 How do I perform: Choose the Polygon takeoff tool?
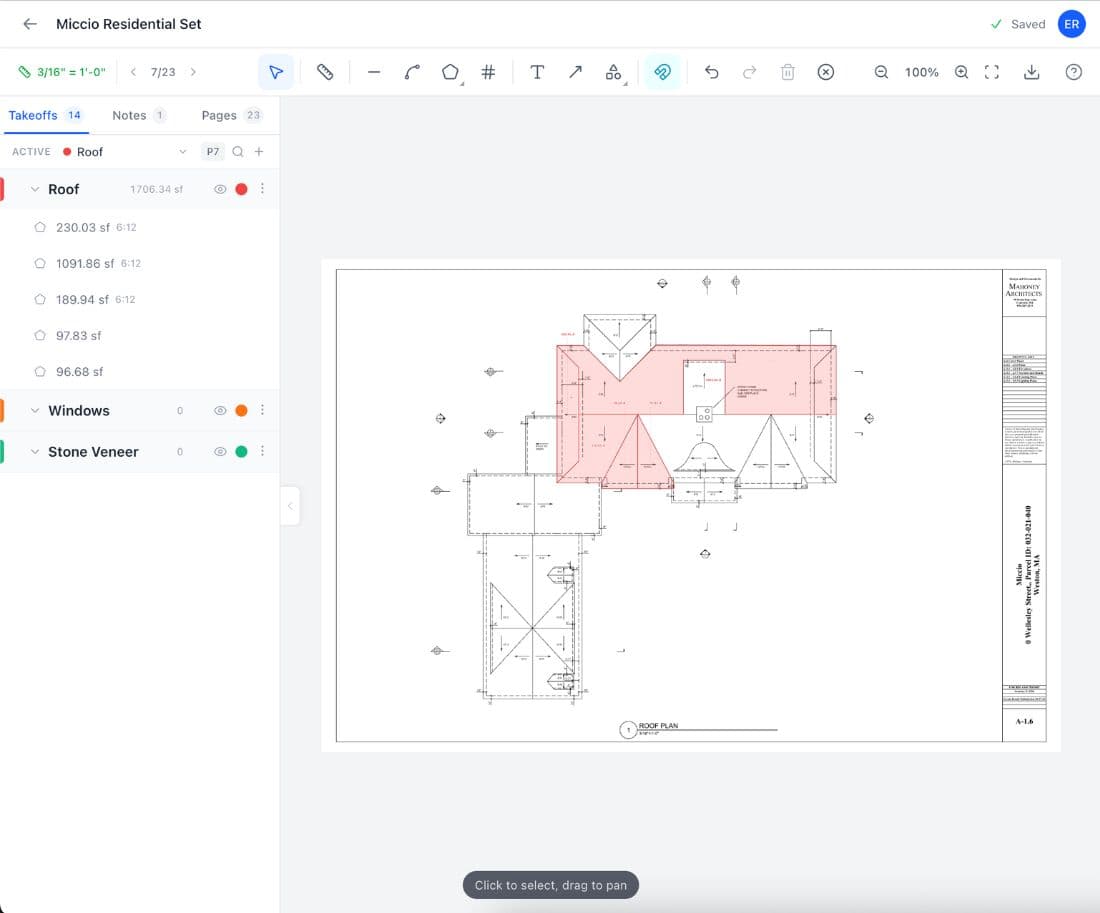click(450, 71)
